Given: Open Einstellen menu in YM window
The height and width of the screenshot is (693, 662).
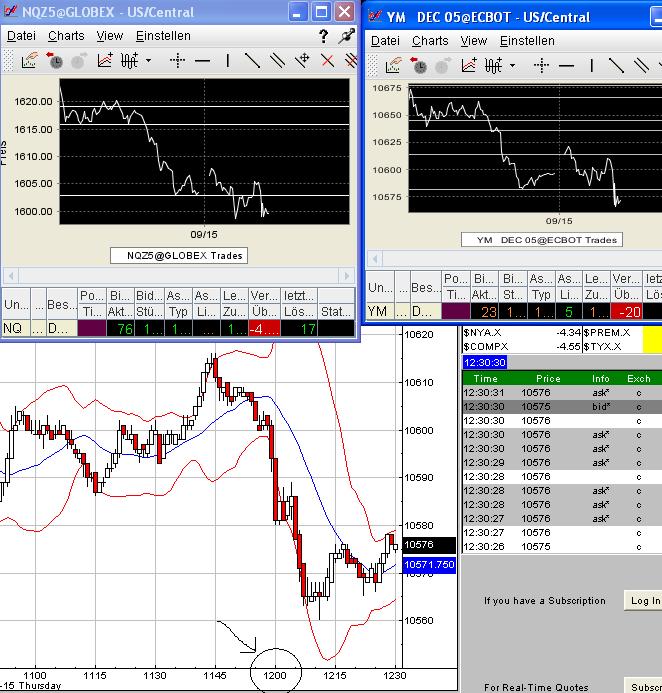Looking at the screenshot, I should tap(527, 41).
